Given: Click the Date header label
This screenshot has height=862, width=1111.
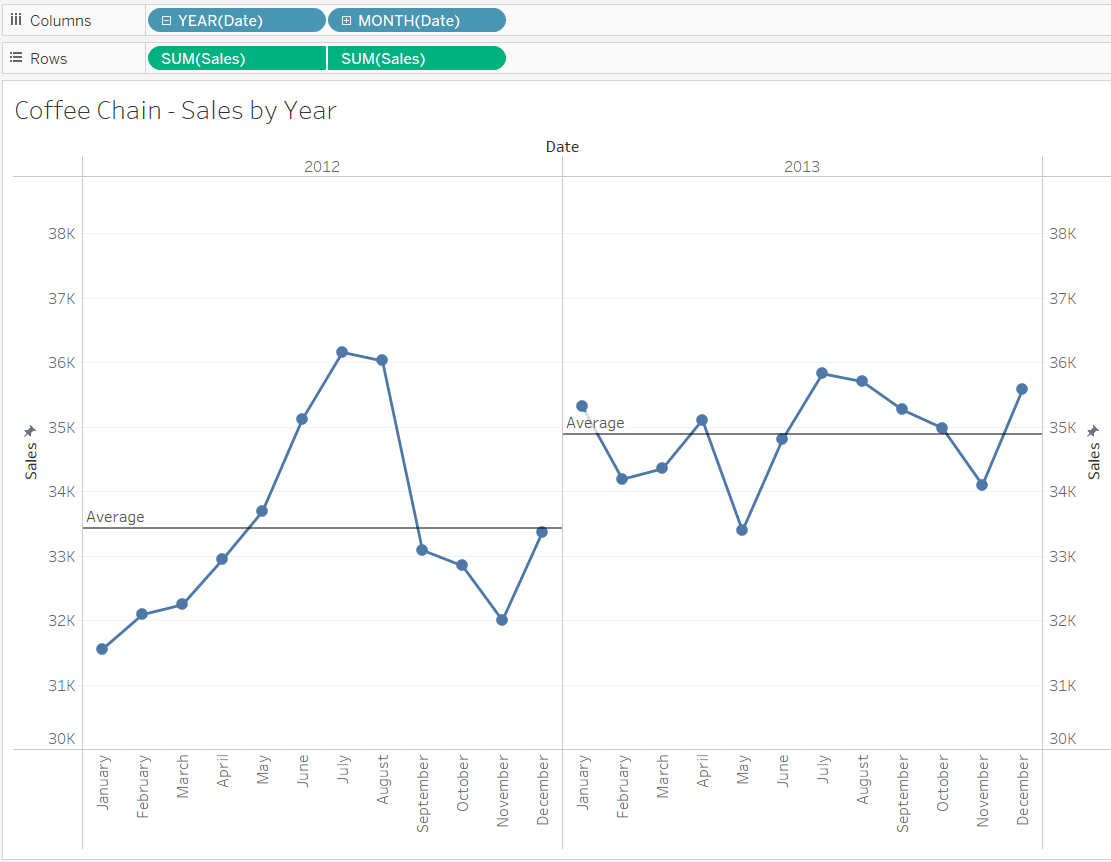Looking at the screenshot, I should (x=563, y=147).
